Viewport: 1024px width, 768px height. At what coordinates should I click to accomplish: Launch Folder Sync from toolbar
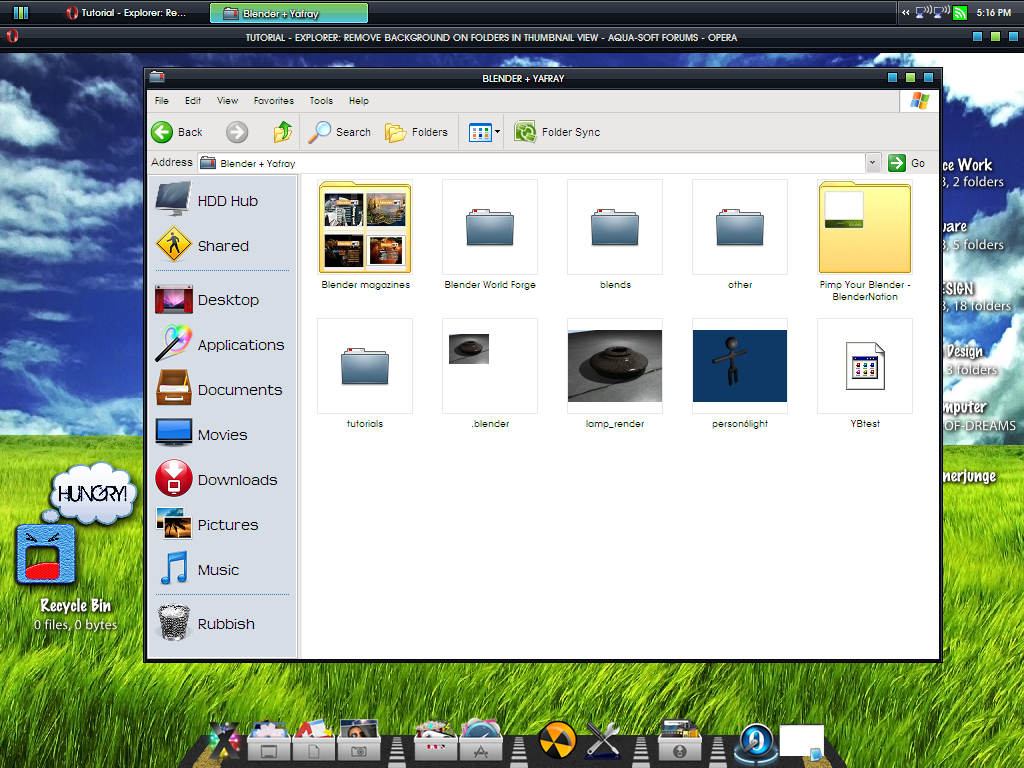tap(556, 132)
